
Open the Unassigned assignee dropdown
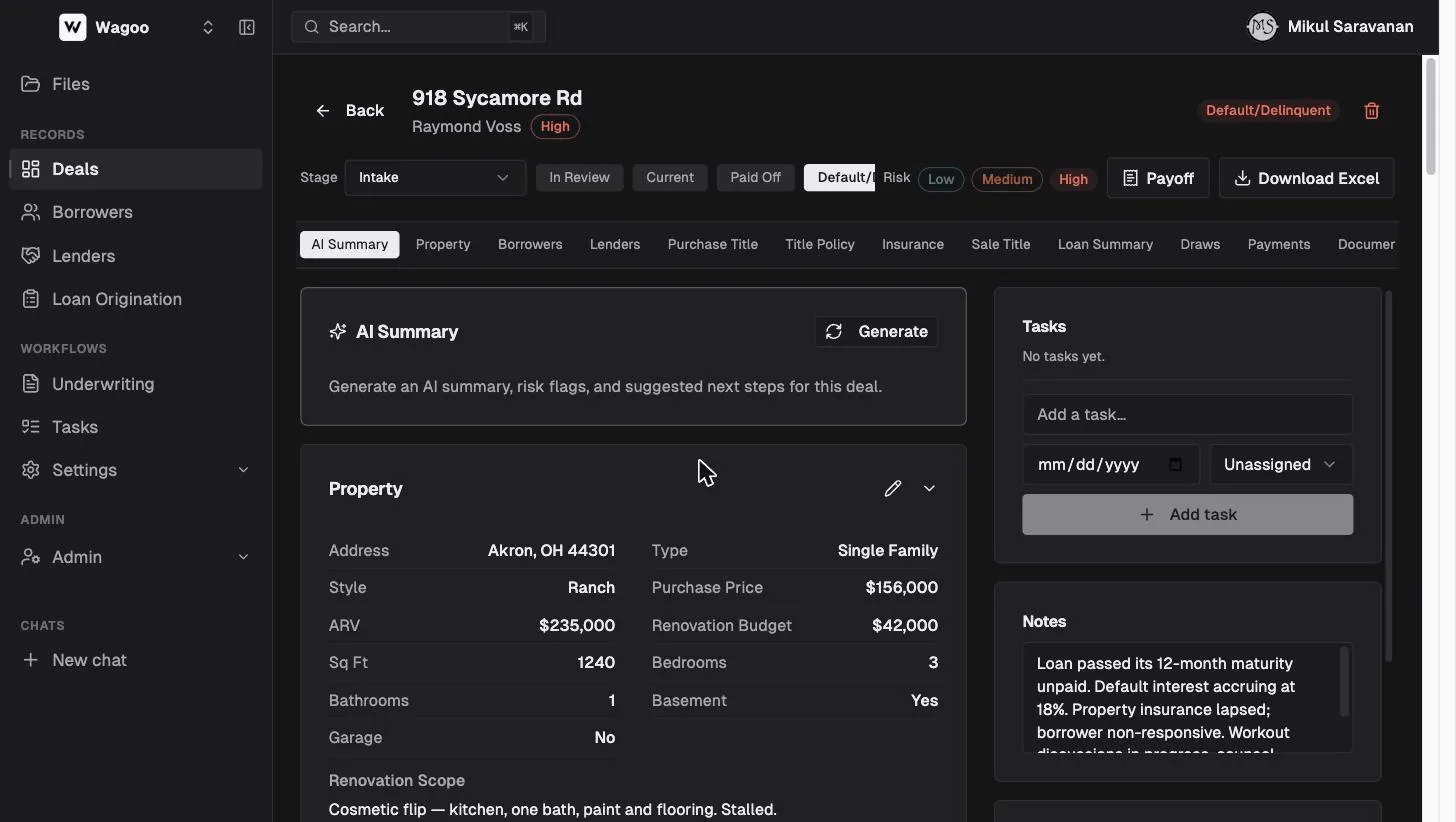[1281, 465]
